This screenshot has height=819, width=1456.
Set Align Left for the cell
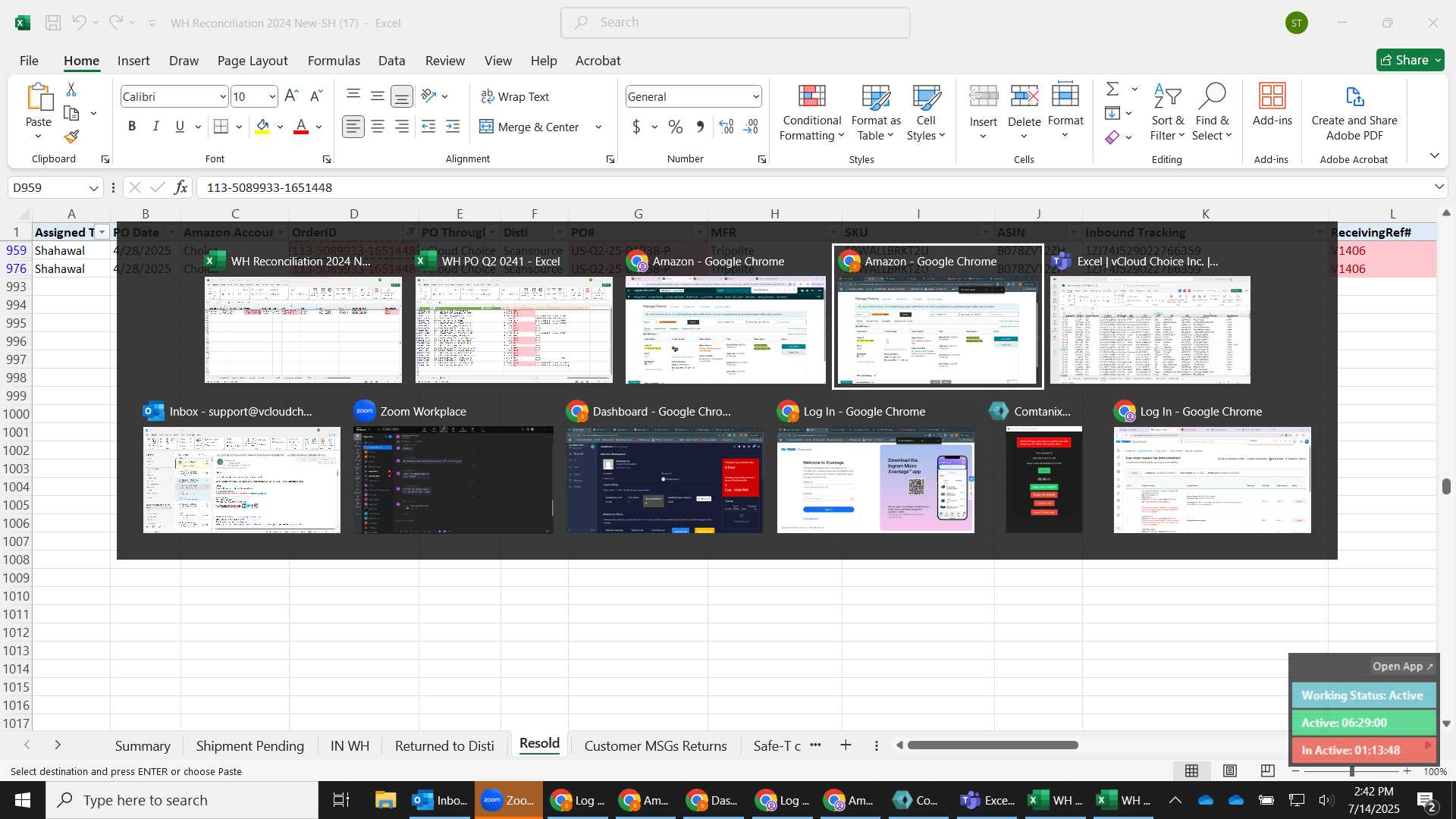(353, 127)
